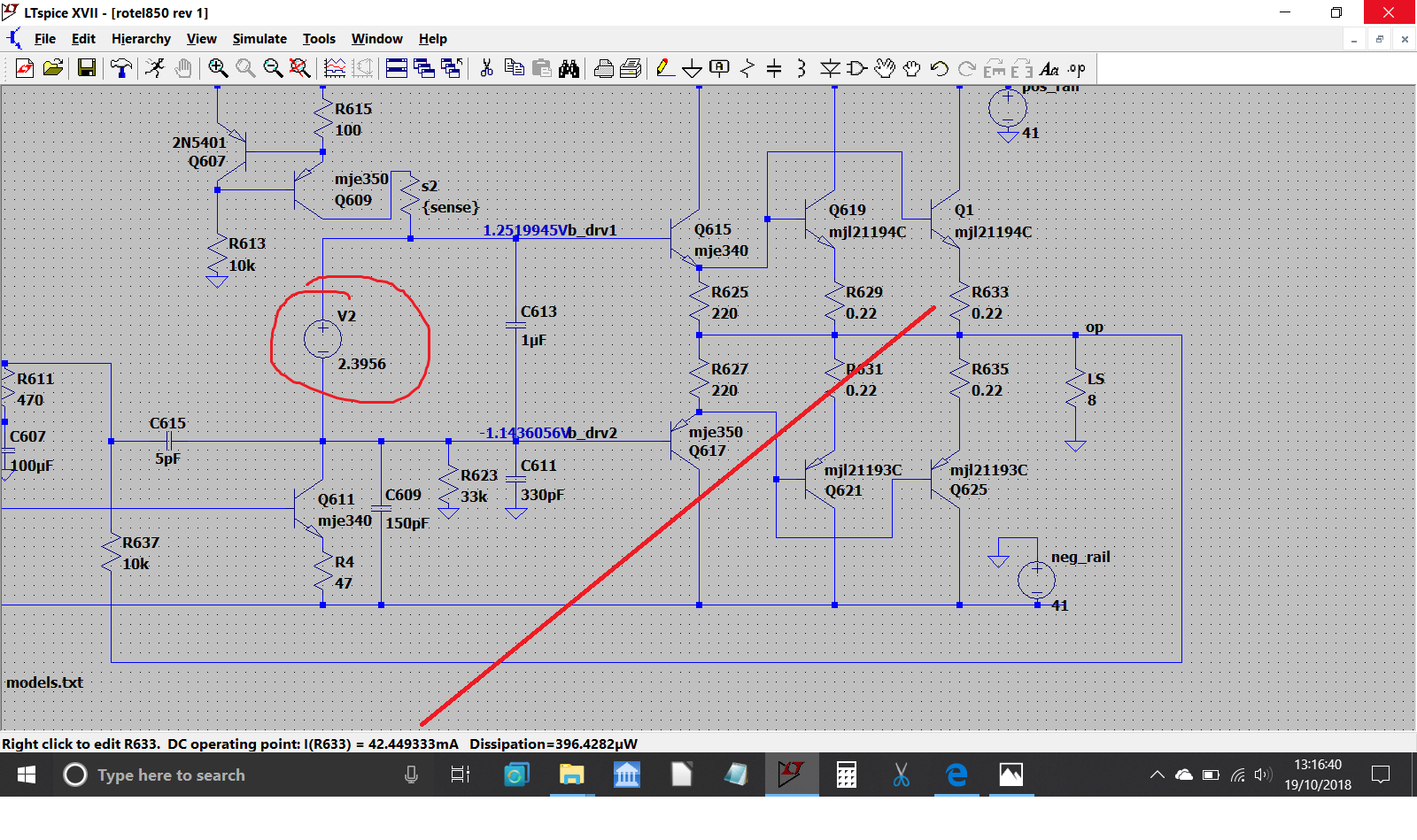Viewport: 1417px width, 840px height.
Task: Click the Q1 mjl21194C transistor label
Action: pyautogui.click(x=993, y=221)
